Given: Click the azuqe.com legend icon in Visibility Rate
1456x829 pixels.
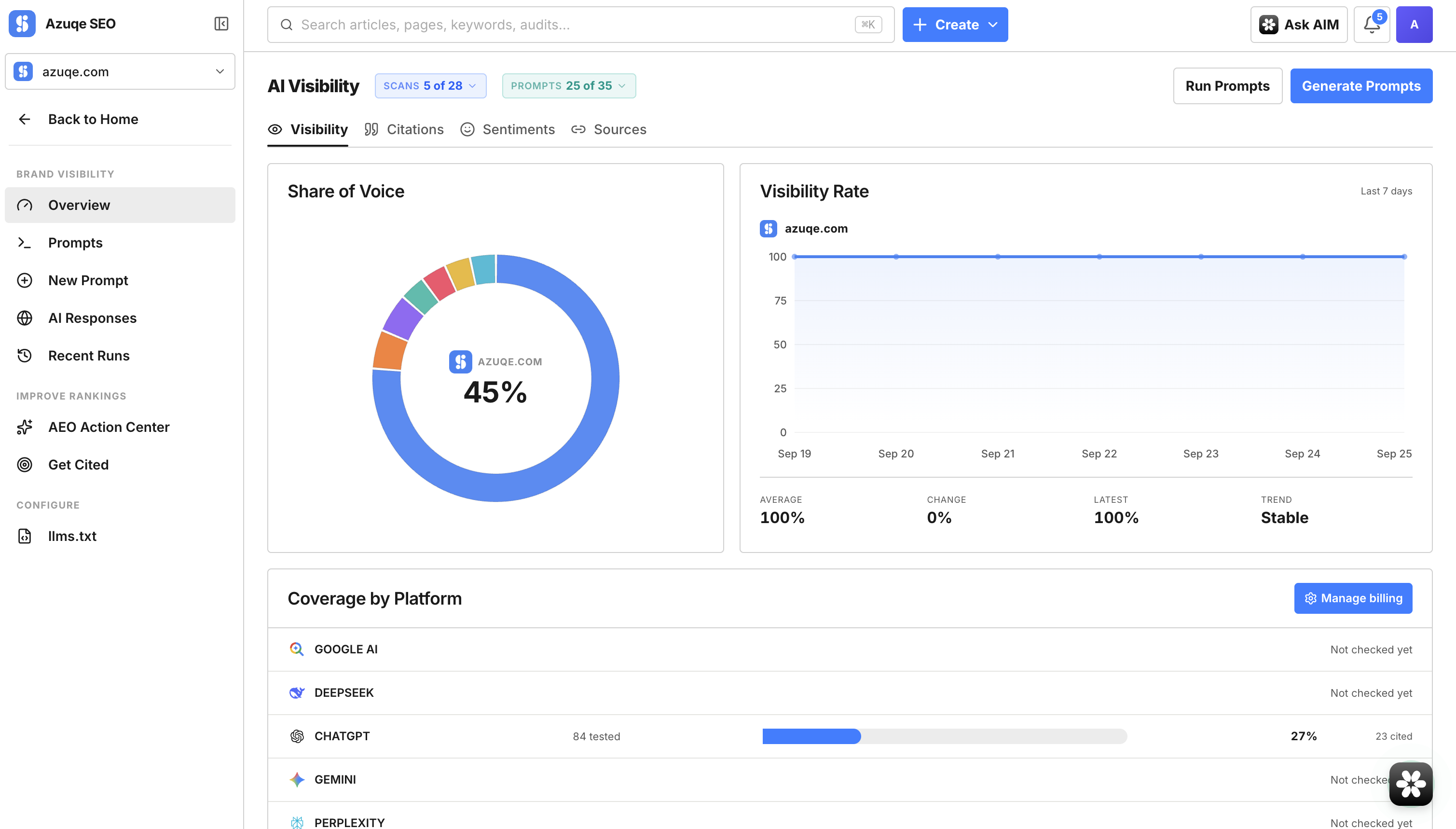Looking at the screenshot, I should tap(769, 229).
